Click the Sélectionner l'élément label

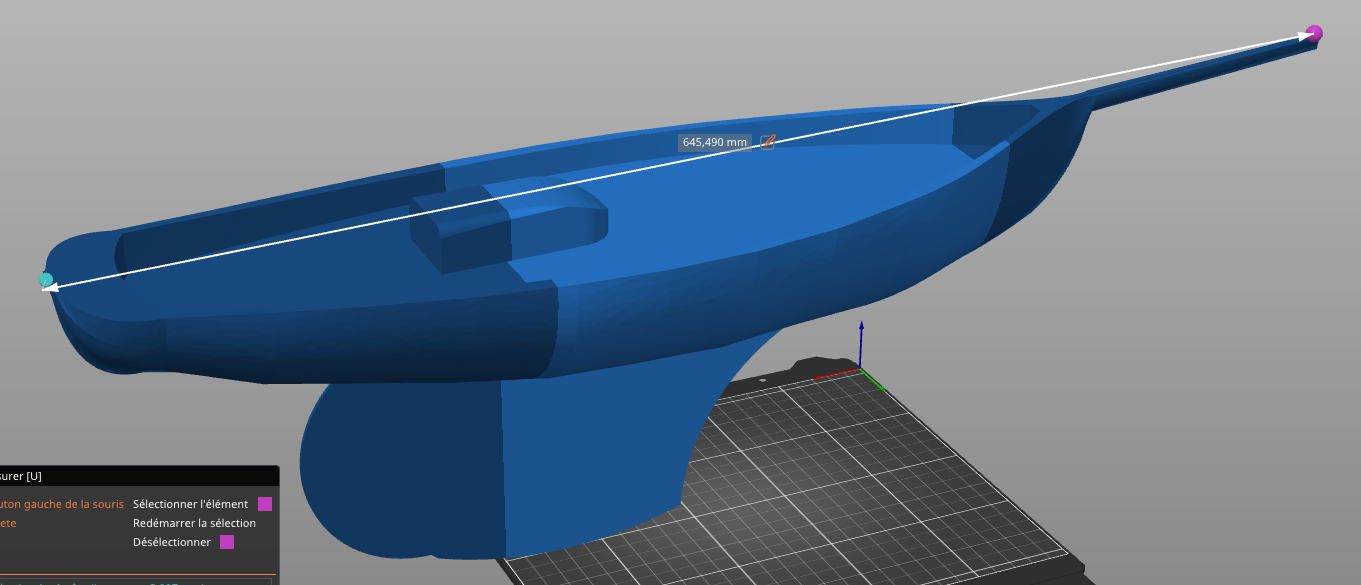pos(190,504)
